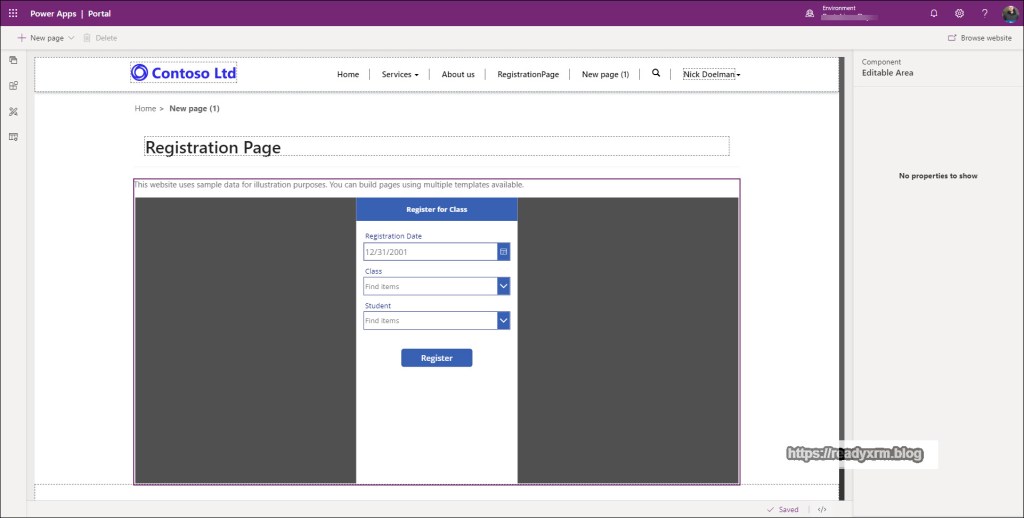
Task: Open the Settings sidebar icon at the bottom
Action: click(14, 136)
